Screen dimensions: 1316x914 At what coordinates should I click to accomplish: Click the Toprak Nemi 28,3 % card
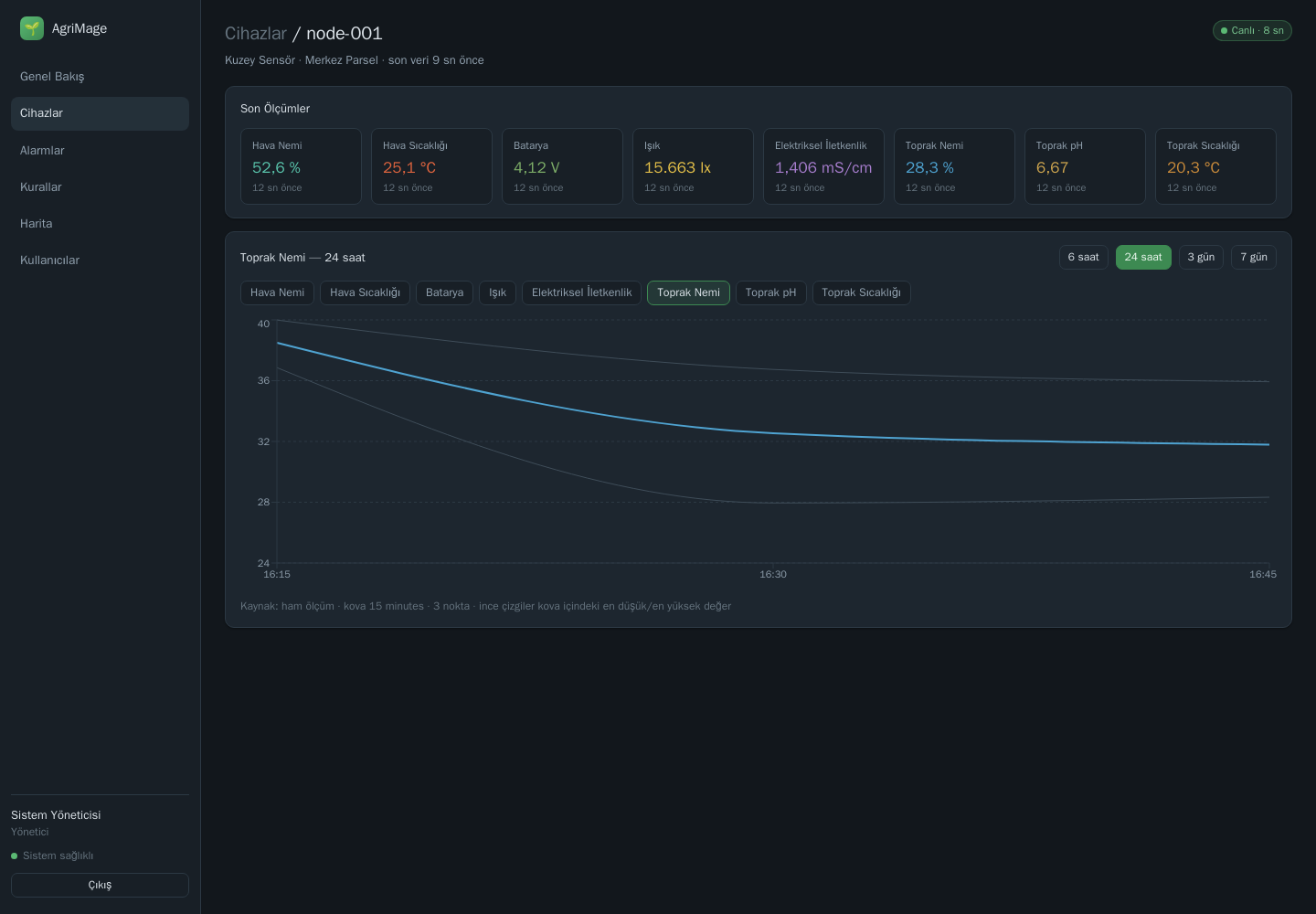point(954,166)
